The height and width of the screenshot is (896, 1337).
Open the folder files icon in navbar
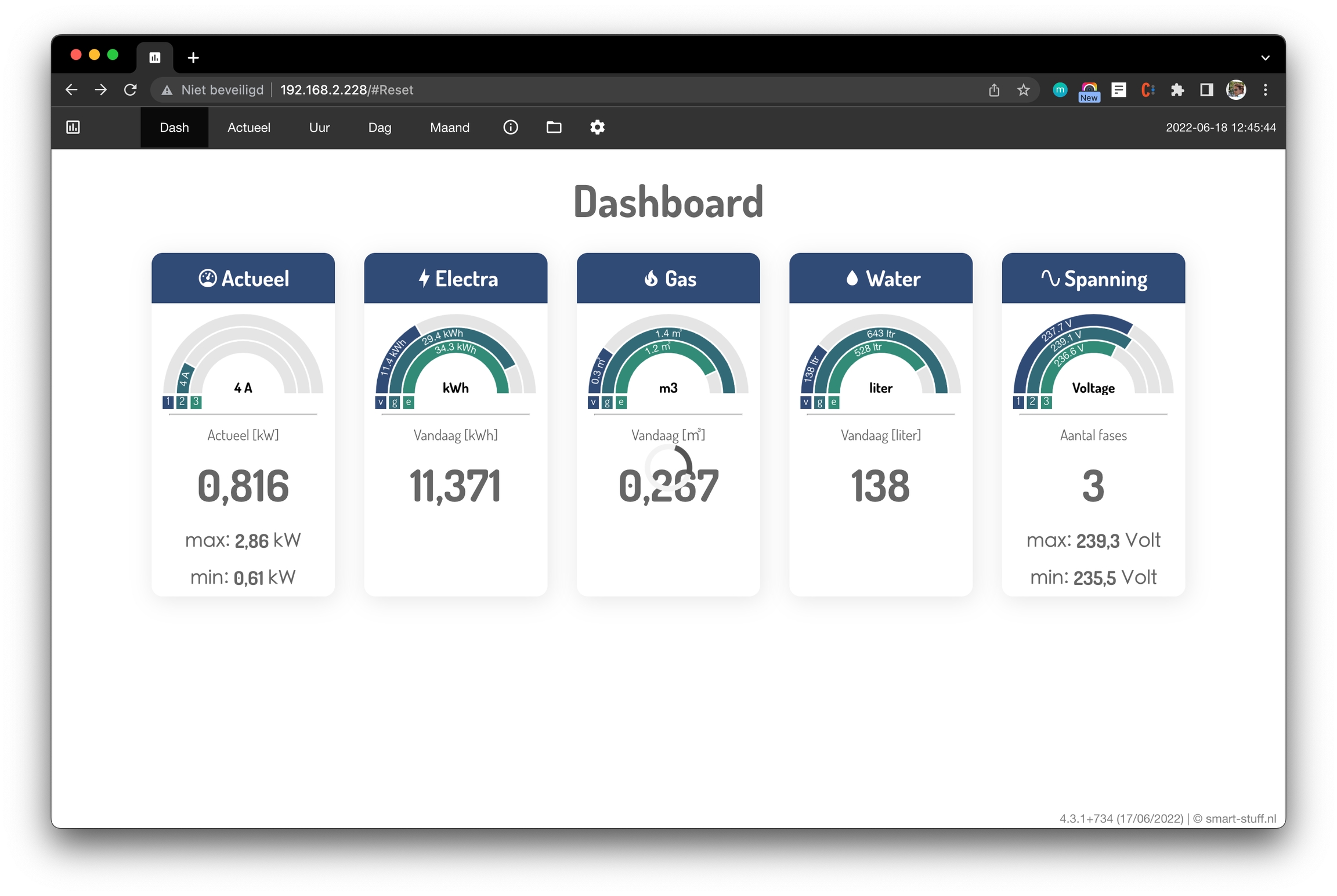pyautogui.click(x=554, y=127)
